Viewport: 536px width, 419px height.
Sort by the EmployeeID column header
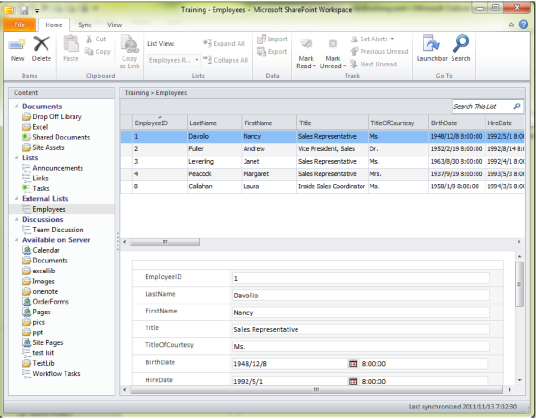pyautogui.click(x=160, y=123)
